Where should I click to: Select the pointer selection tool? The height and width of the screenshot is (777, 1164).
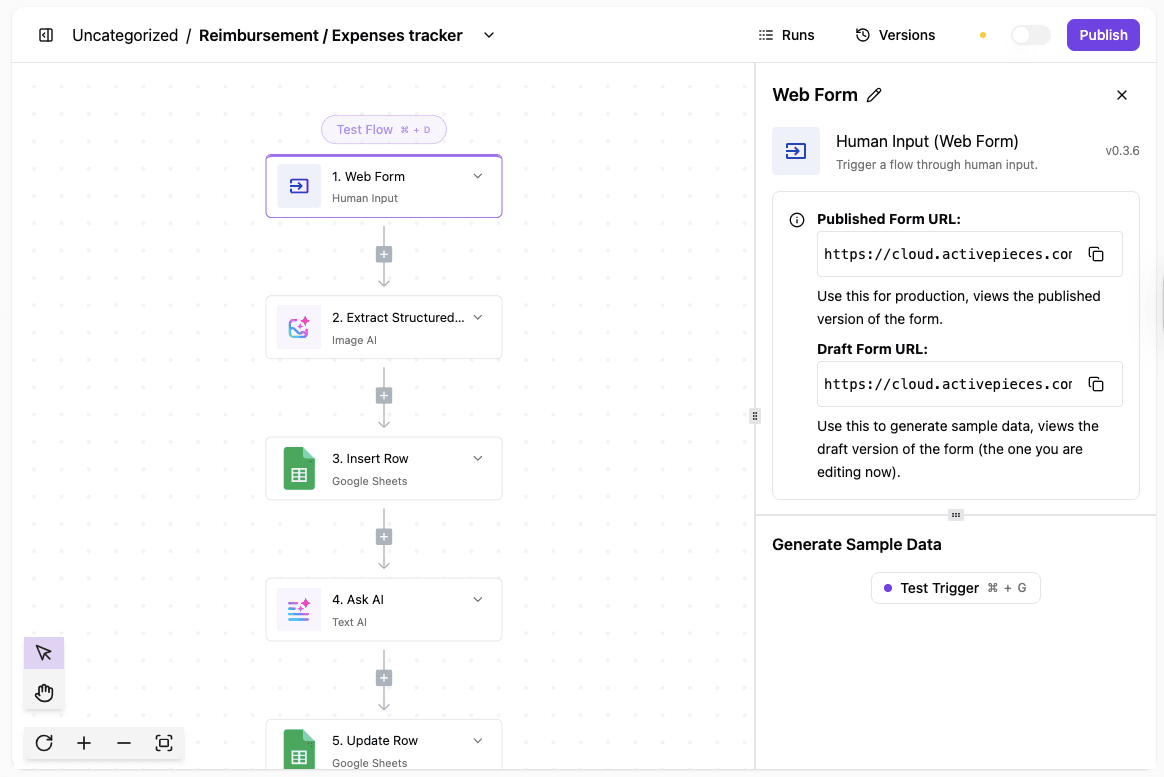[x=43, y=652]
